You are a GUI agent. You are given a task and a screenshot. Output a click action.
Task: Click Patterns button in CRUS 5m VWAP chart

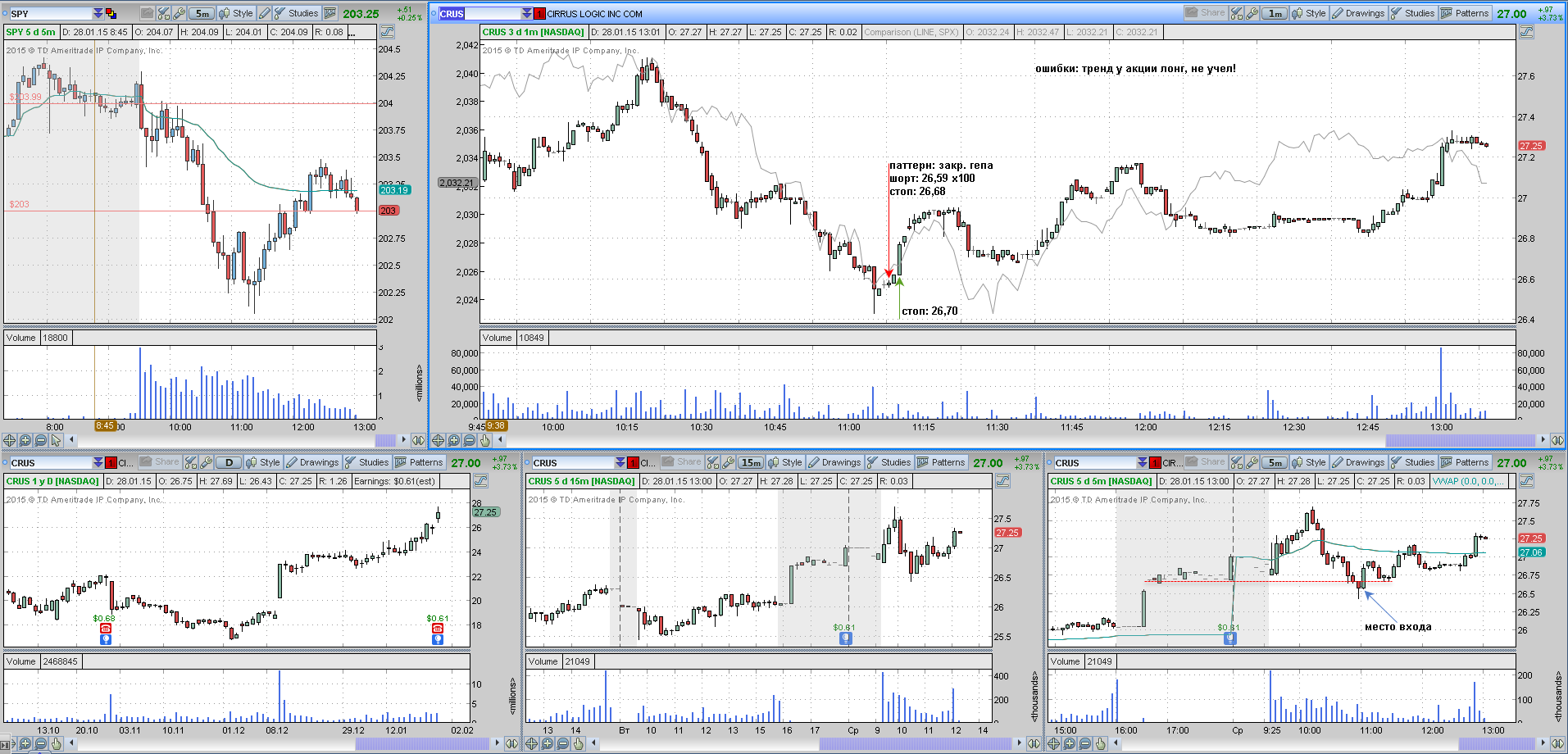tap(1465, 462)
